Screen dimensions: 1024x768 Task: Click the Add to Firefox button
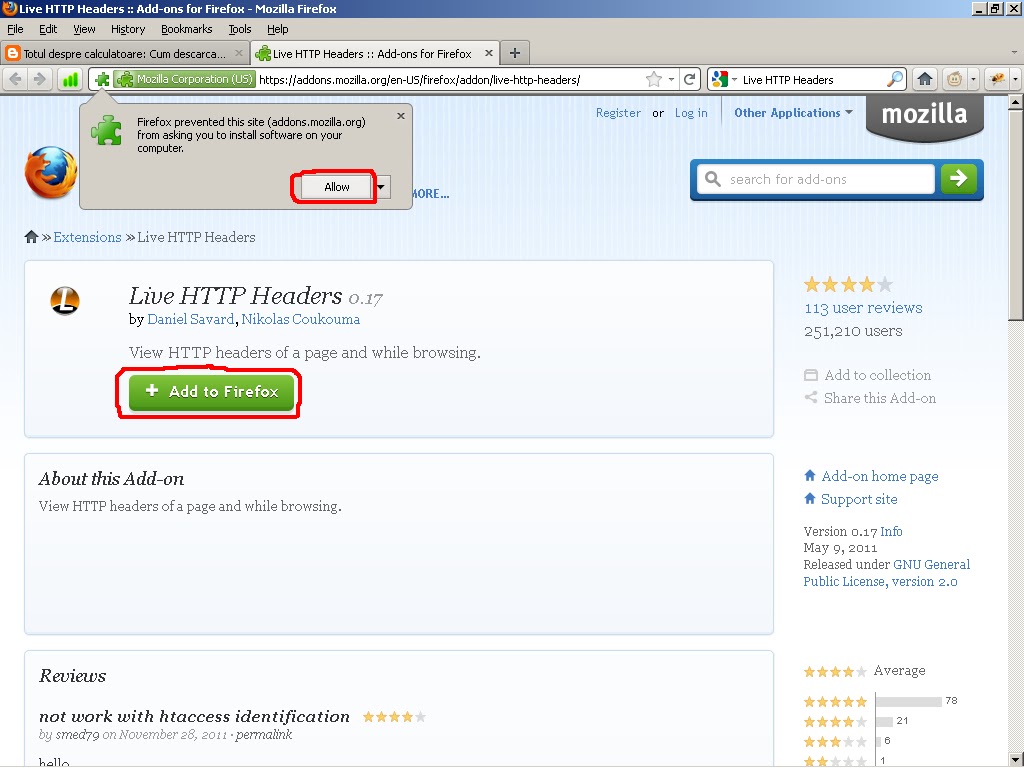pyautogui.click(x=212, y=392)
